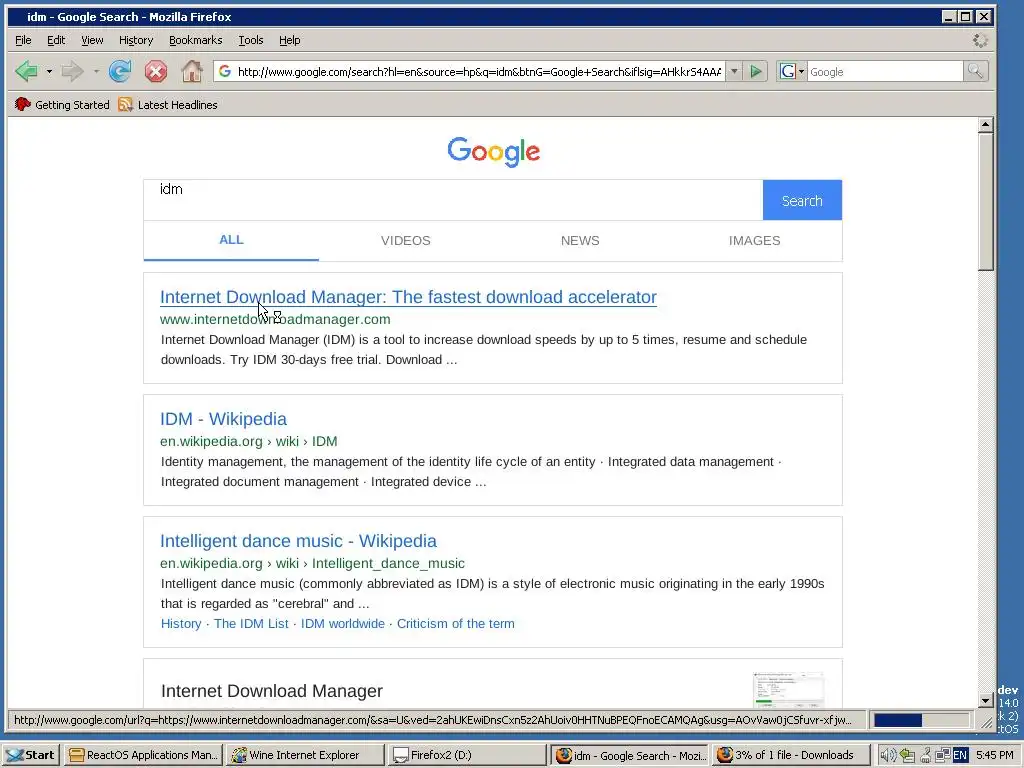Reload the page with the blue refresh icon
The width and height of the screenshot is (1024, 768).
tap(120, 71)
